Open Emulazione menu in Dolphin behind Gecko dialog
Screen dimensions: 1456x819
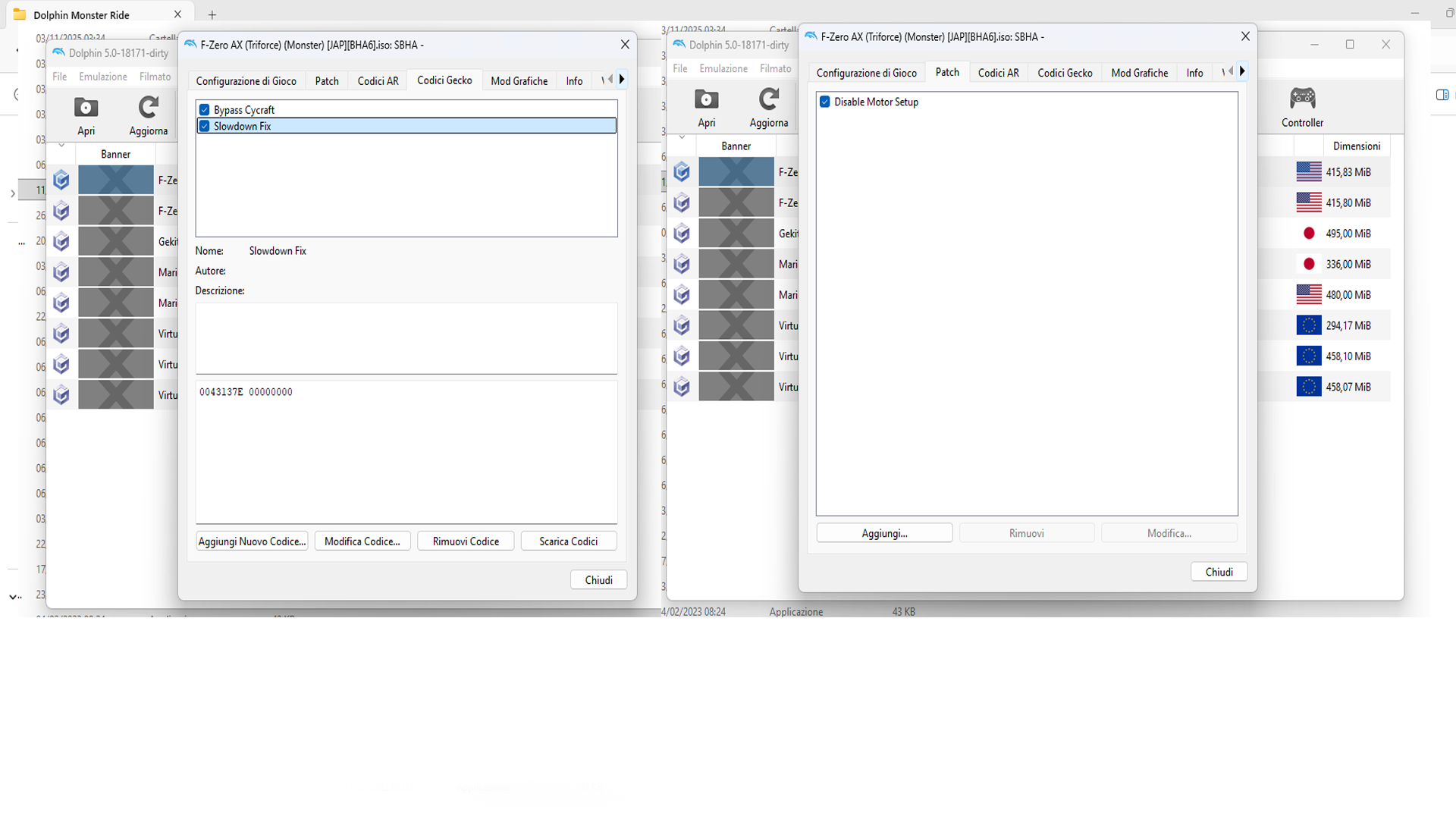pyautogui.click(x=103, y=77)
